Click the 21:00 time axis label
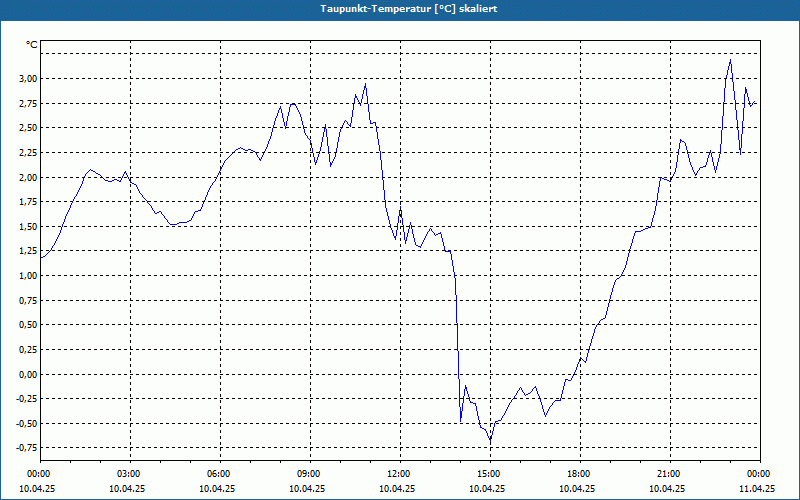 (x=670, y=474)
